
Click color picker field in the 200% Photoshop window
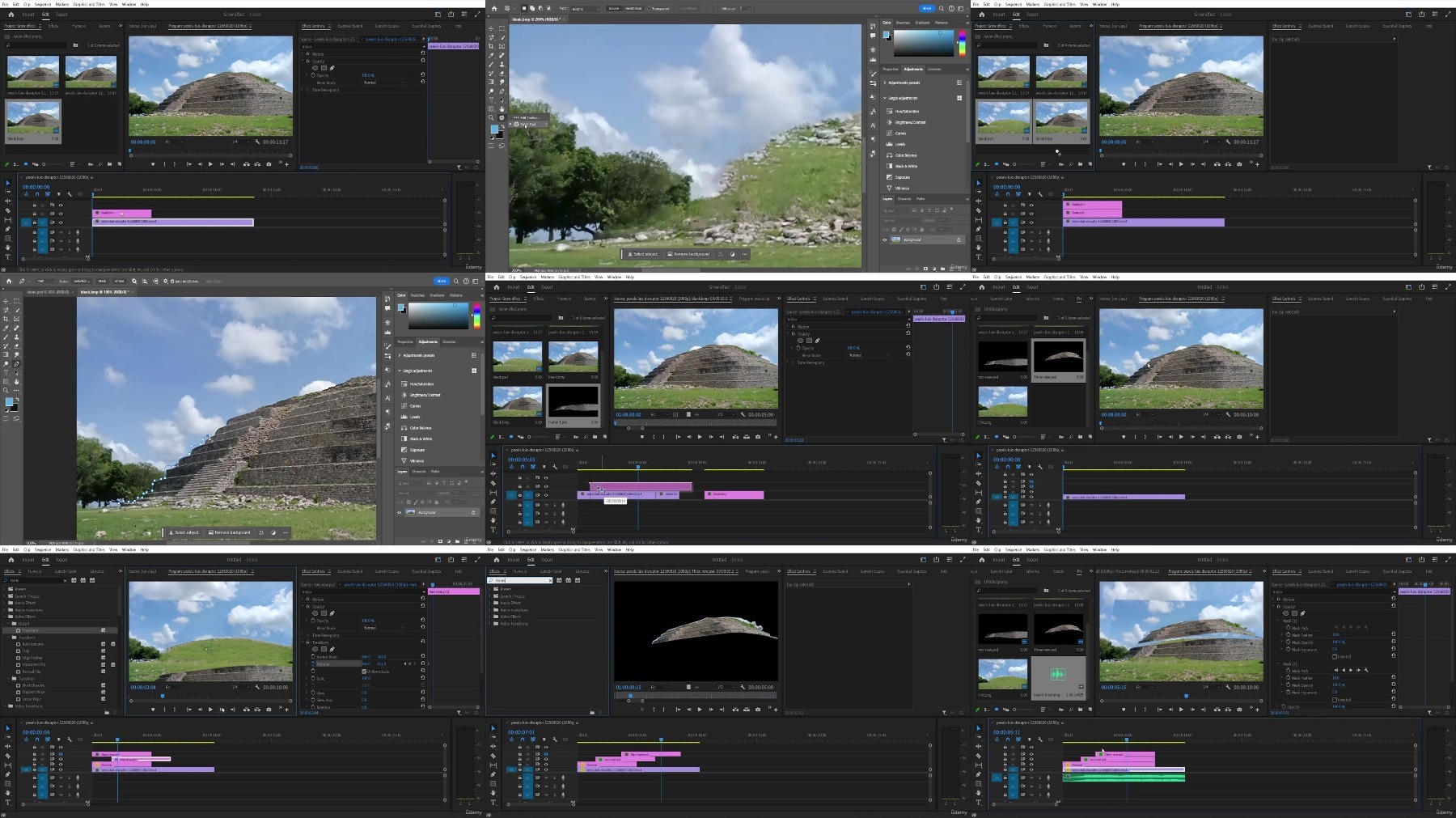(924, 43)
